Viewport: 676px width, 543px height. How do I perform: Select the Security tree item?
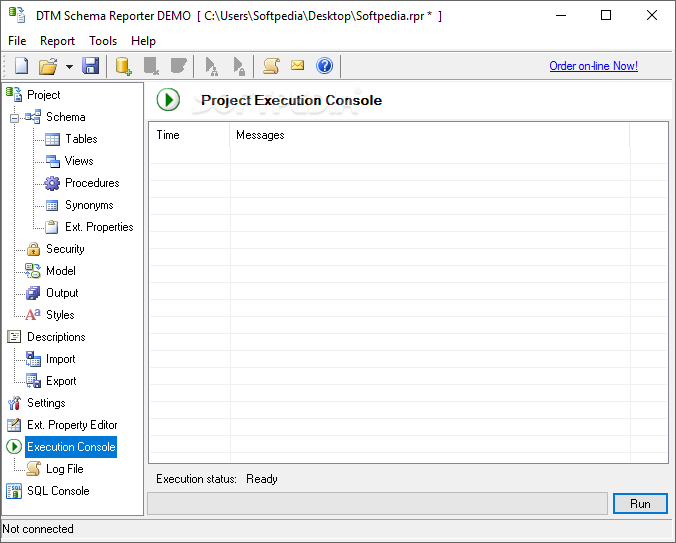[x=65, y=249]
